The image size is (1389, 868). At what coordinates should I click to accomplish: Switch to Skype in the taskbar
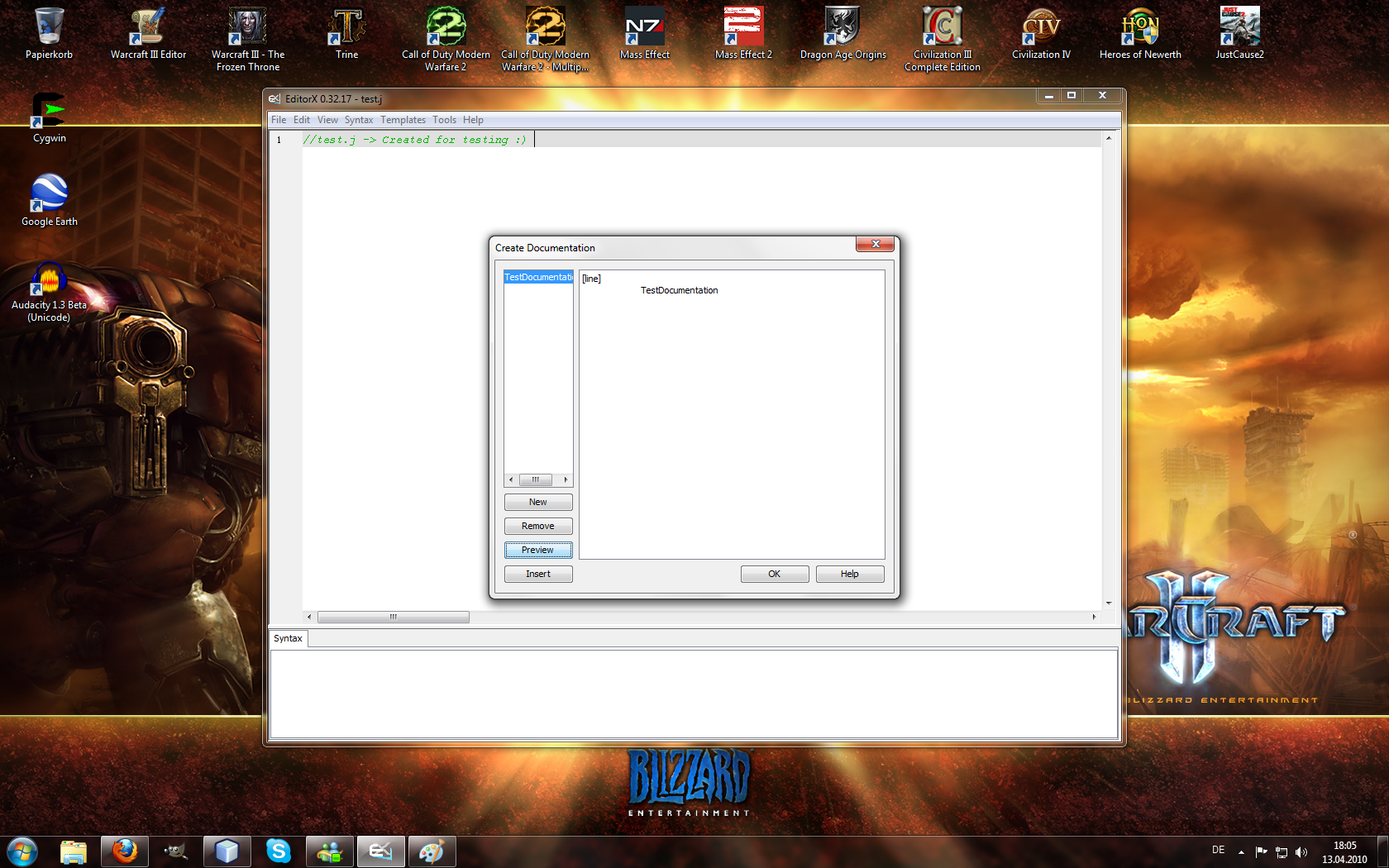(x=279, y=851)
